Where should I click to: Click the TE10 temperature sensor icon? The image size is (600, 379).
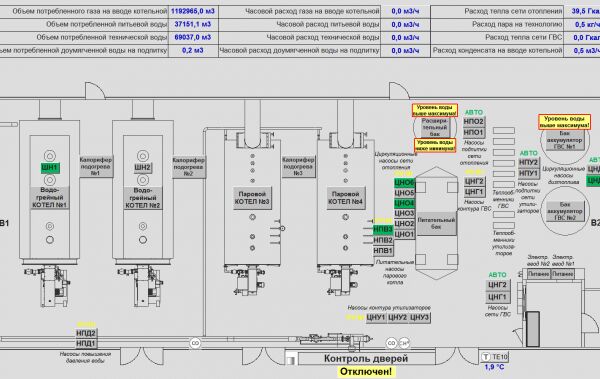point(494,357)
